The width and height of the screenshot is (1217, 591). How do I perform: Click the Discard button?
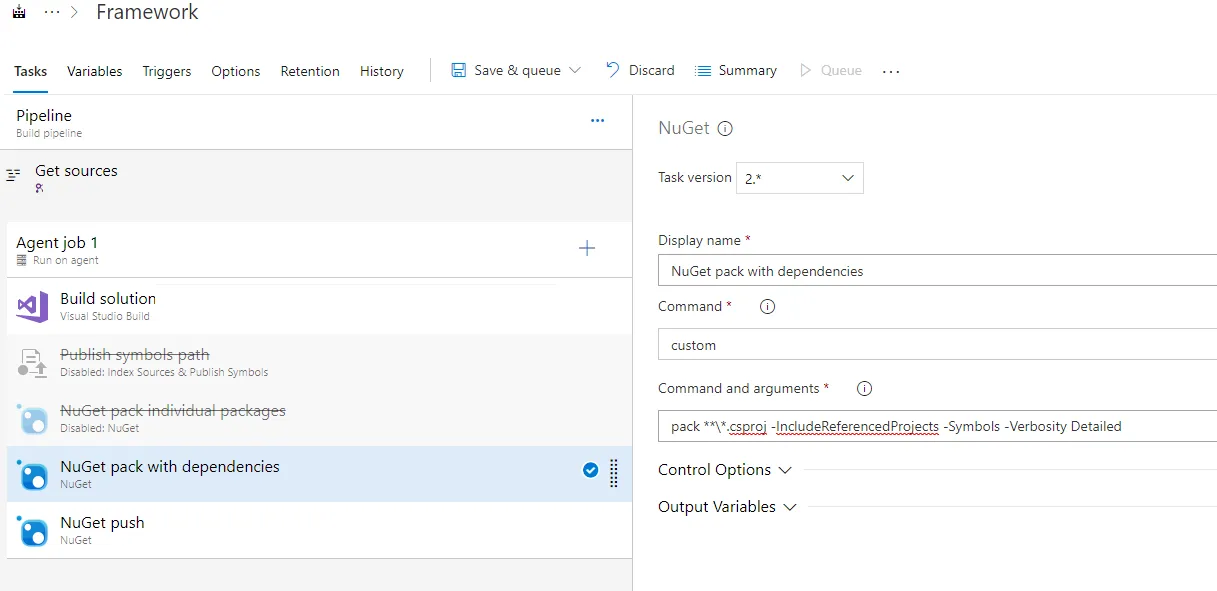click(x=640, y=71)
